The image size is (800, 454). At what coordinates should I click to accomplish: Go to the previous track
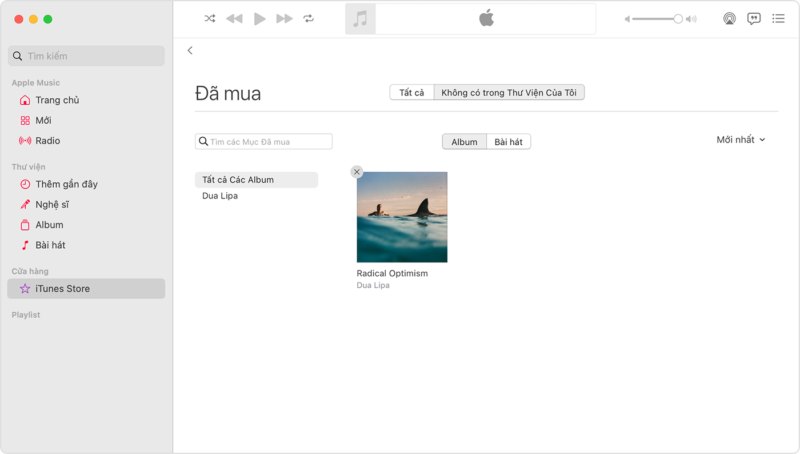(x=234, y=19)
